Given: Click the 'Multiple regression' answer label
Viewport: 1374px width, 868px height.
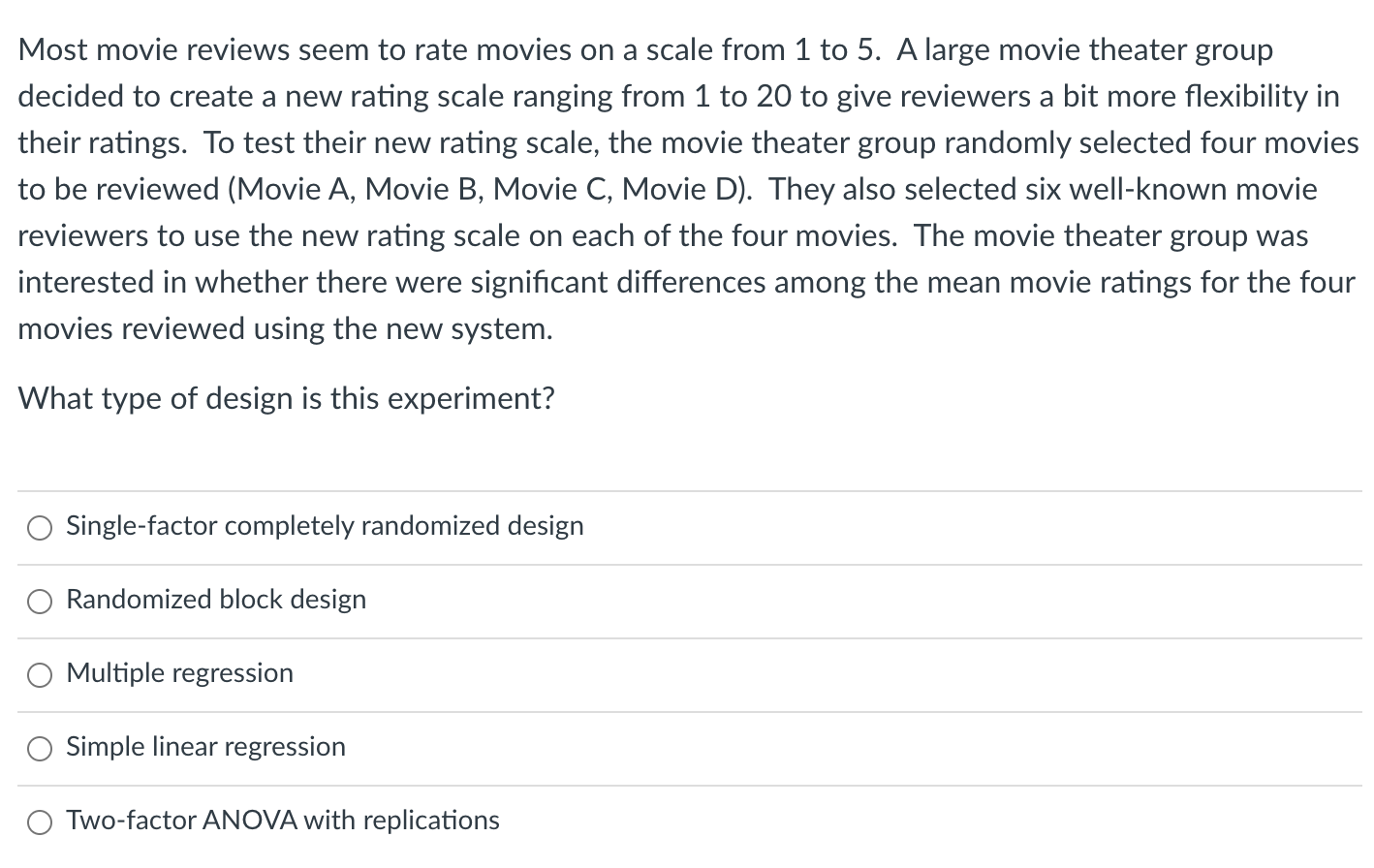Looking at the screenshot, I should pos(179,672).
